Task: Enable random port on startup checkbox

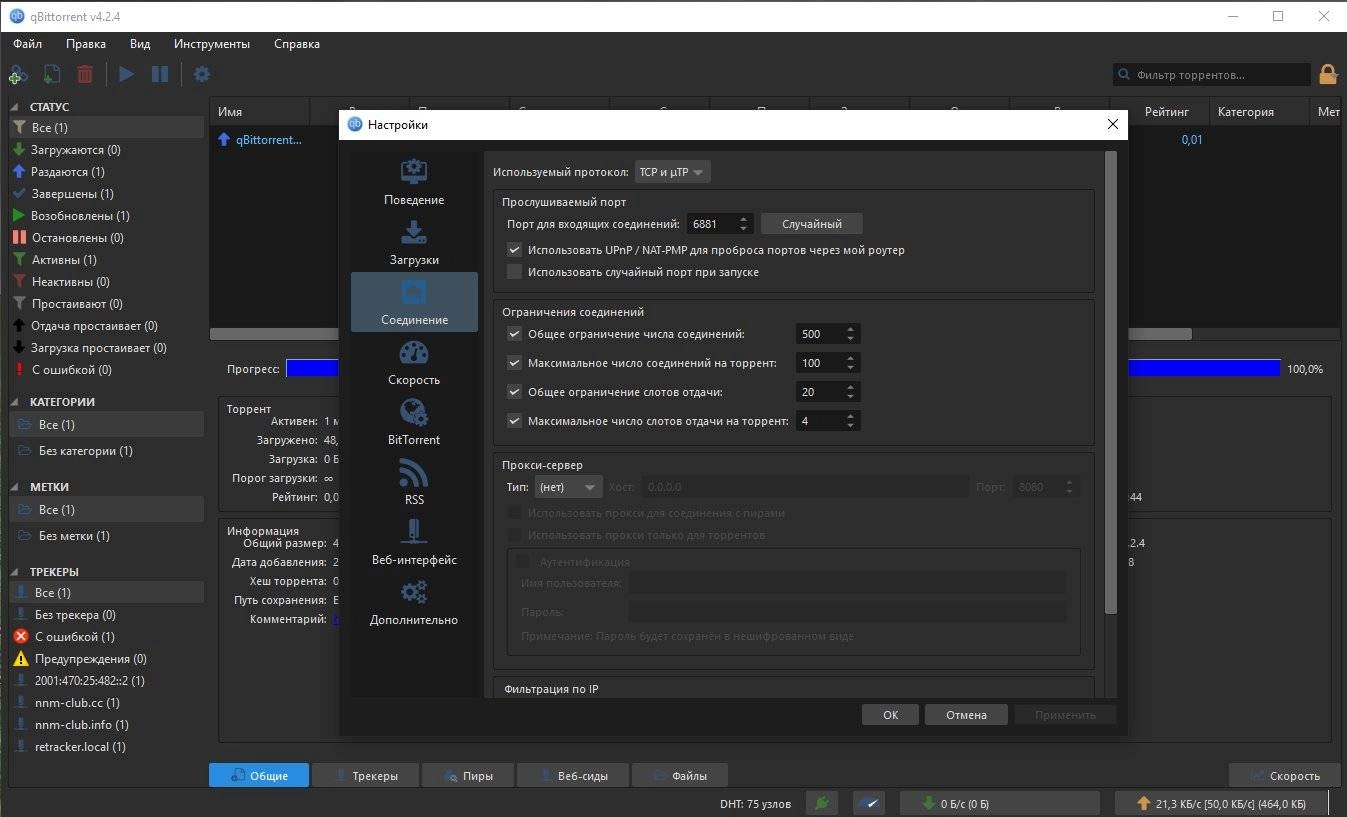Action: [515, 272]
